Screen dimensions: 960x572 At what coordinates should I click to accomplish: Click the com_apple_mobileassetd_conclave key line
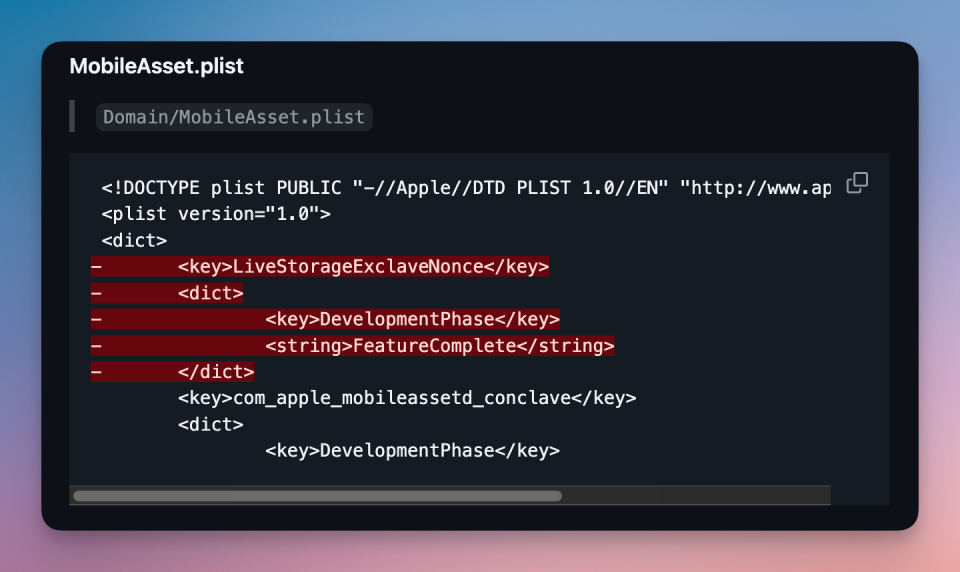pos(407,398)
